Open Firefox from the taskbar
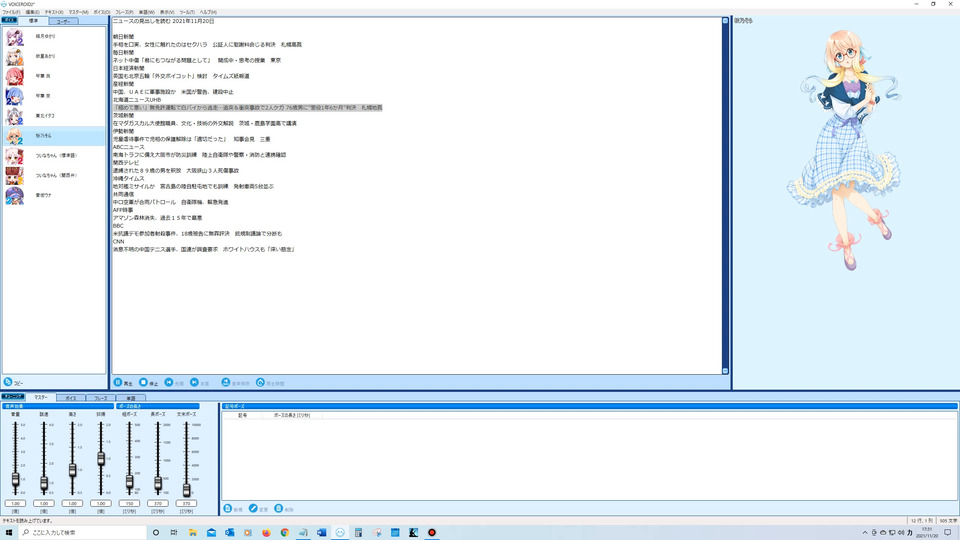This screenshot has width=960, height=540. pyautogui.click(x=266, y=533)
